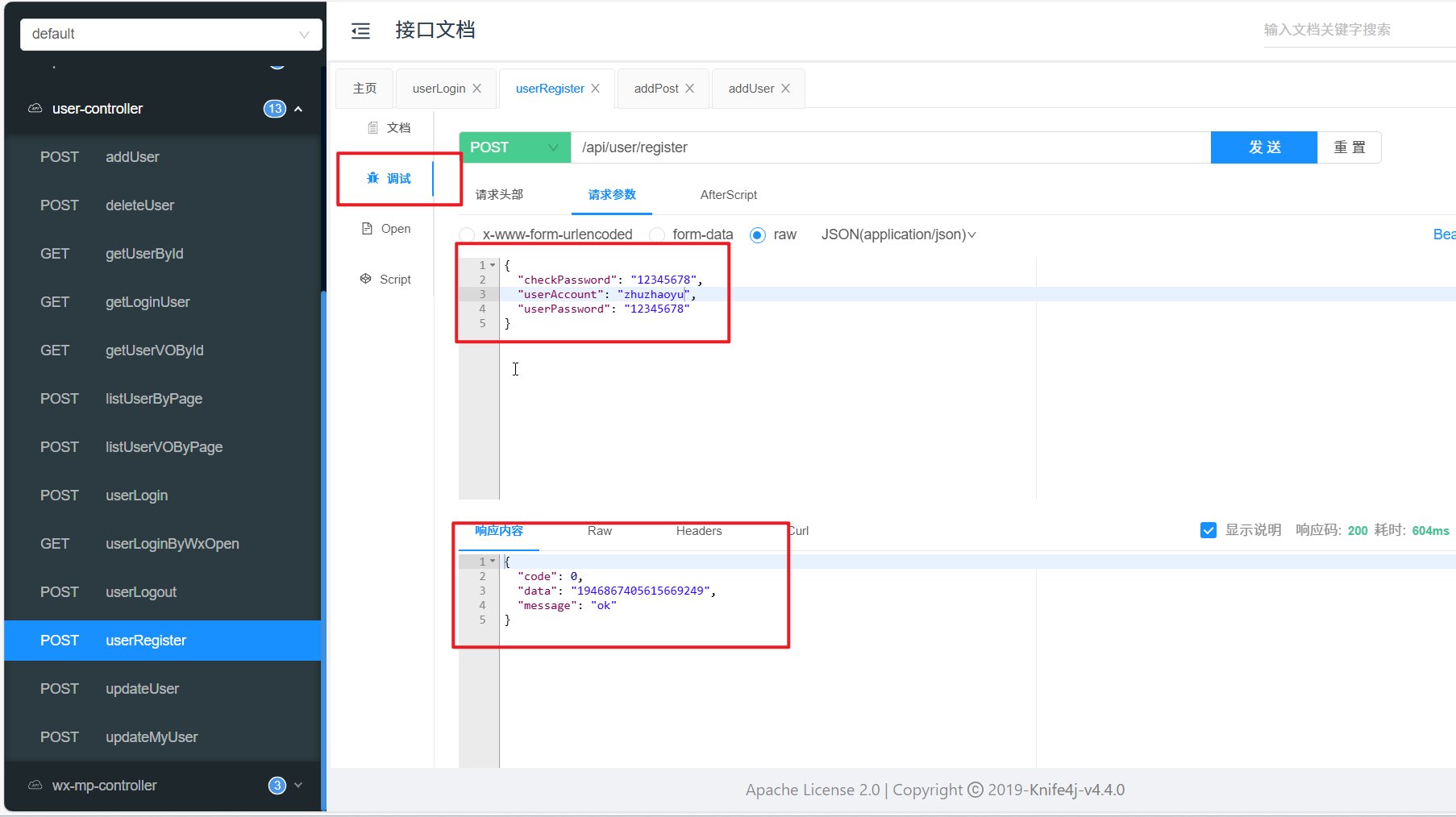
Task: Open the POST method dropdown
Action: [x=514, y=147]
